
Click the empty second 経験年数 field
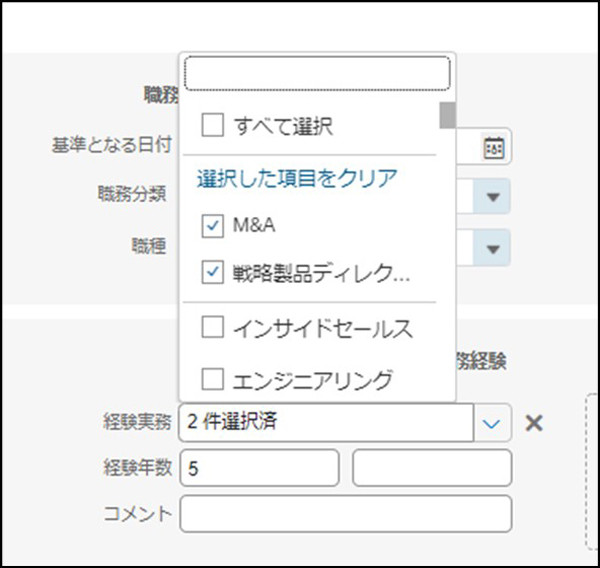[432, 468]
